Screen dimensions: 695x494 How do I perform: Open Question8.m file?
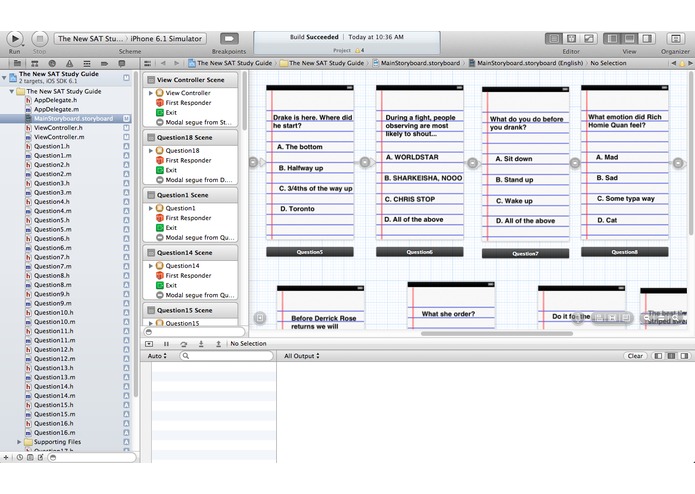pyautogui.click(x=53, y=285)
